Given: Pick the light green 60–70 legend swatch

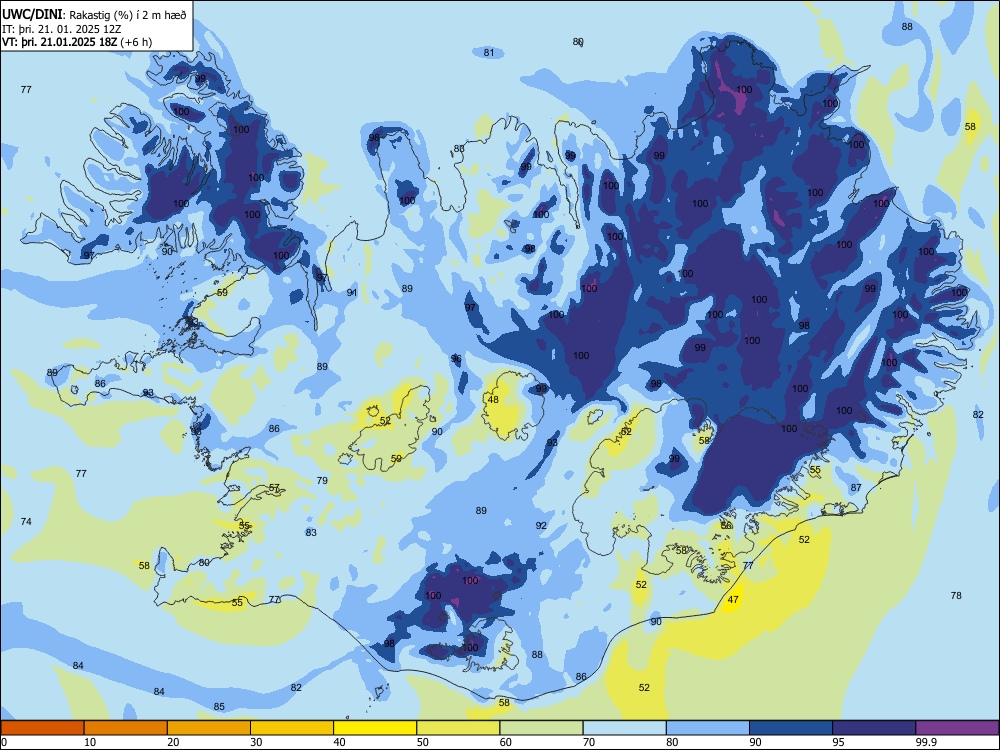Looking at the screenshot, I should click(541, 728).
